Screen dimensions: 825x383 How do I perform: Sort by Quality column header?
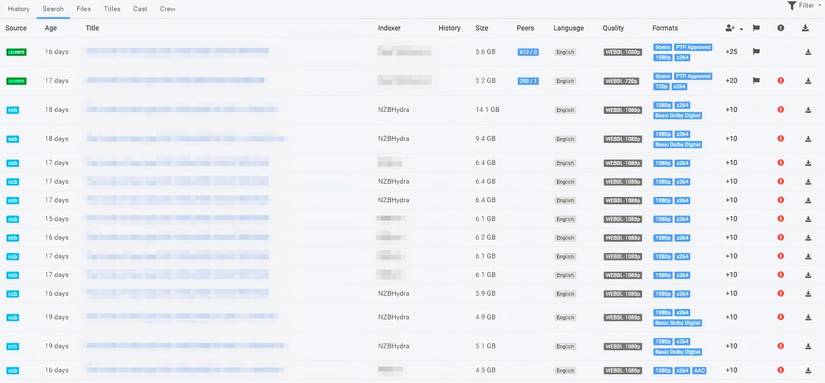pos(613,28)
